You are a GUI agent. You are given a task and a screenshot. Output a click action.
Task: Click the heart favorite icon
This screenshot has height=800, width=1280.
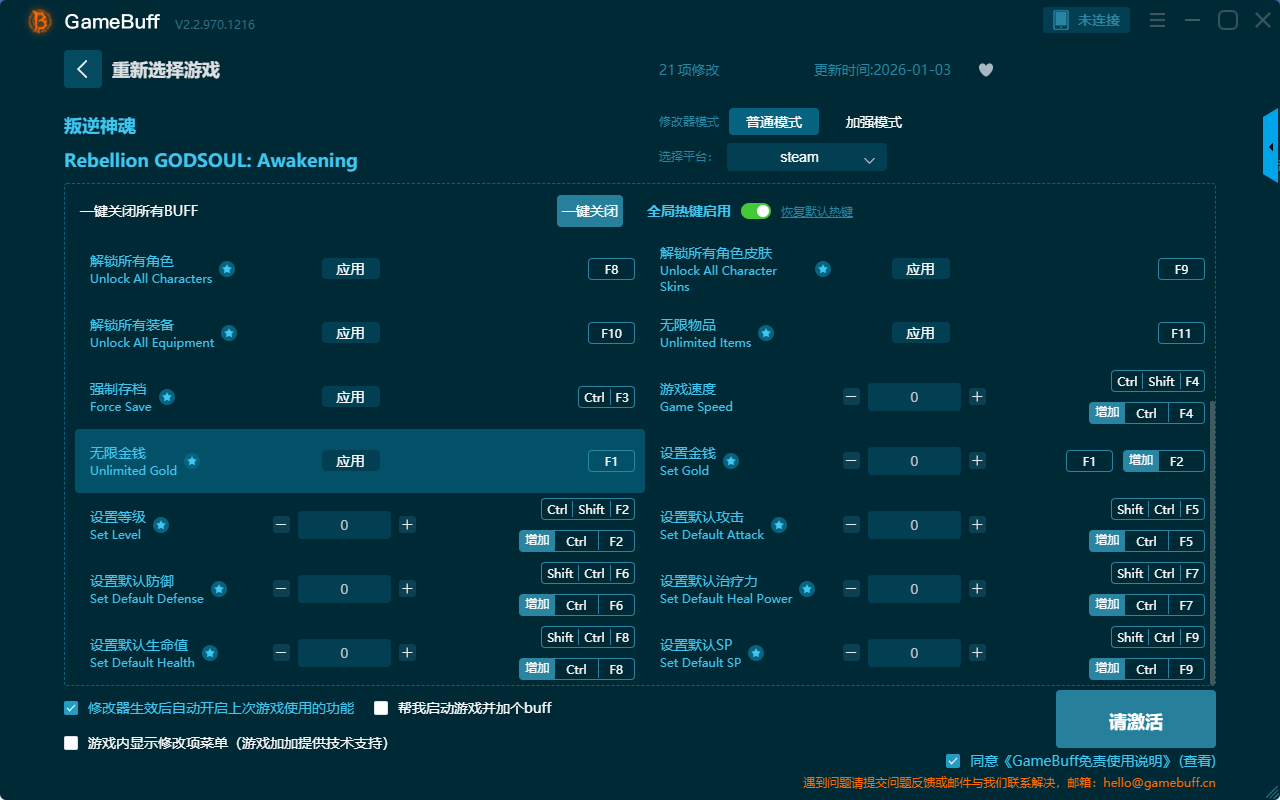pyautogui.click(x=986, y=70)
